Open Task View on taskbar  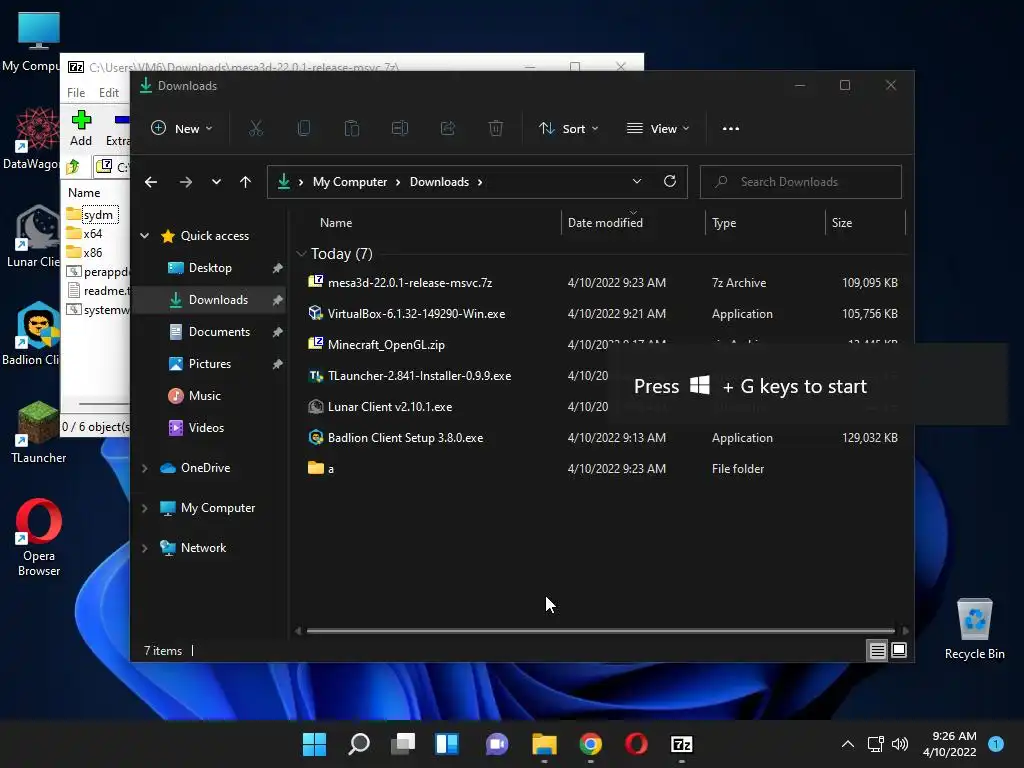tap(403, 744)
